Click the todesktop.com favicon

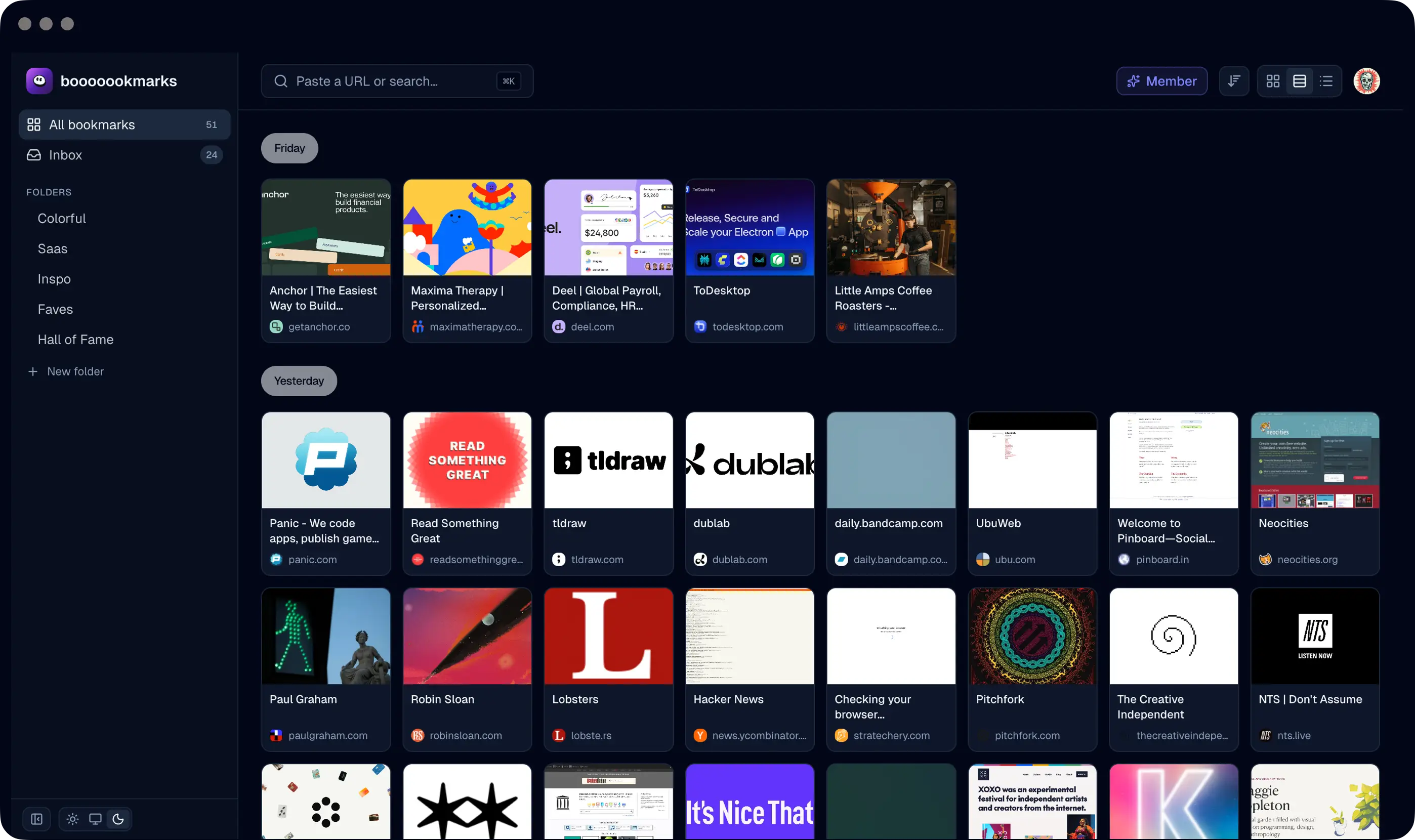tap(700, 326)
